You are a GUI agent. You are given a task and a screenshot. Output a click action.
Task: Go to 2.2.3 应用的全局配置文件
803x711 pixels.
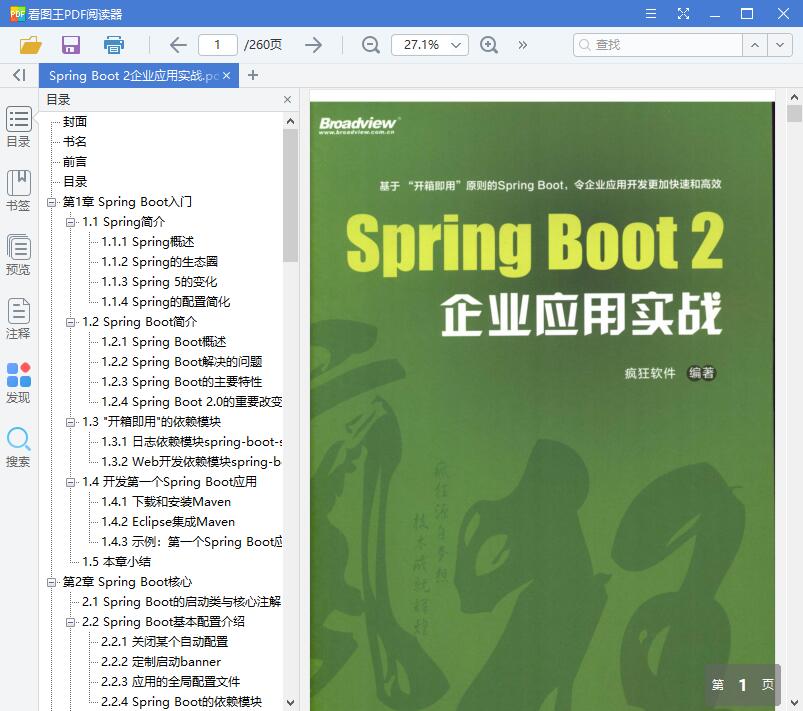(x=171, y=681)
